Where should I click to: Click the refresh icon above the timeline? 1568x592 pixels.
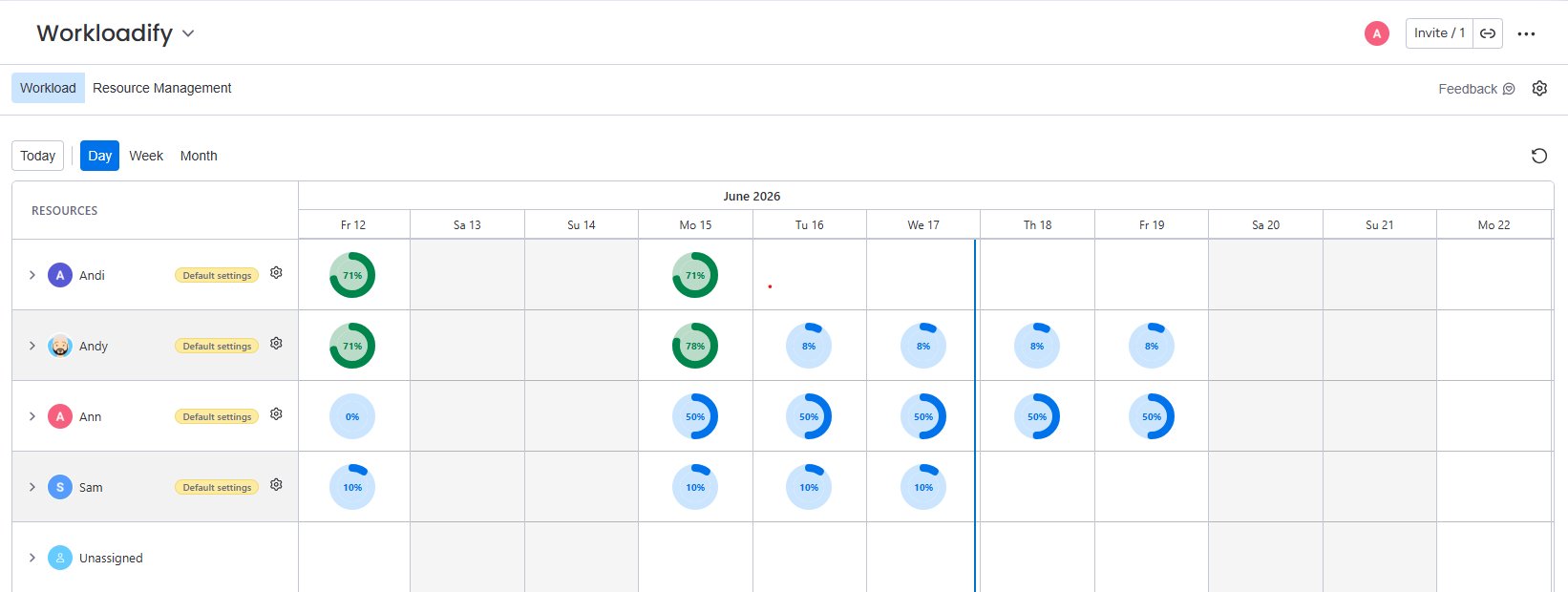tap(1538, 156)
